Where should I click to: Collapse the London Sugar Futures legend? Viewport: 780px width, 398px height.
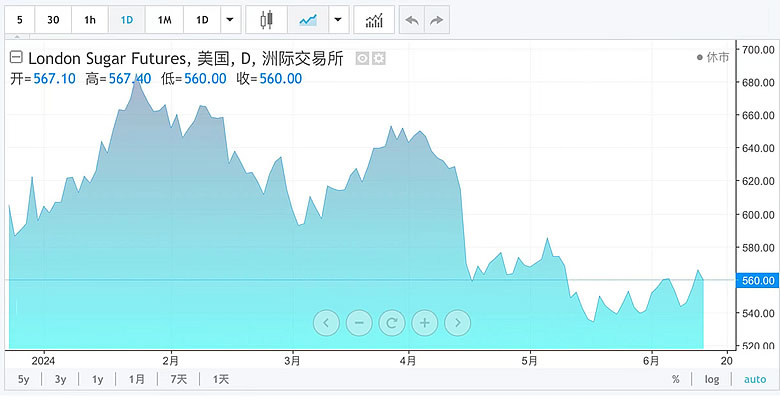coord(16,57)
